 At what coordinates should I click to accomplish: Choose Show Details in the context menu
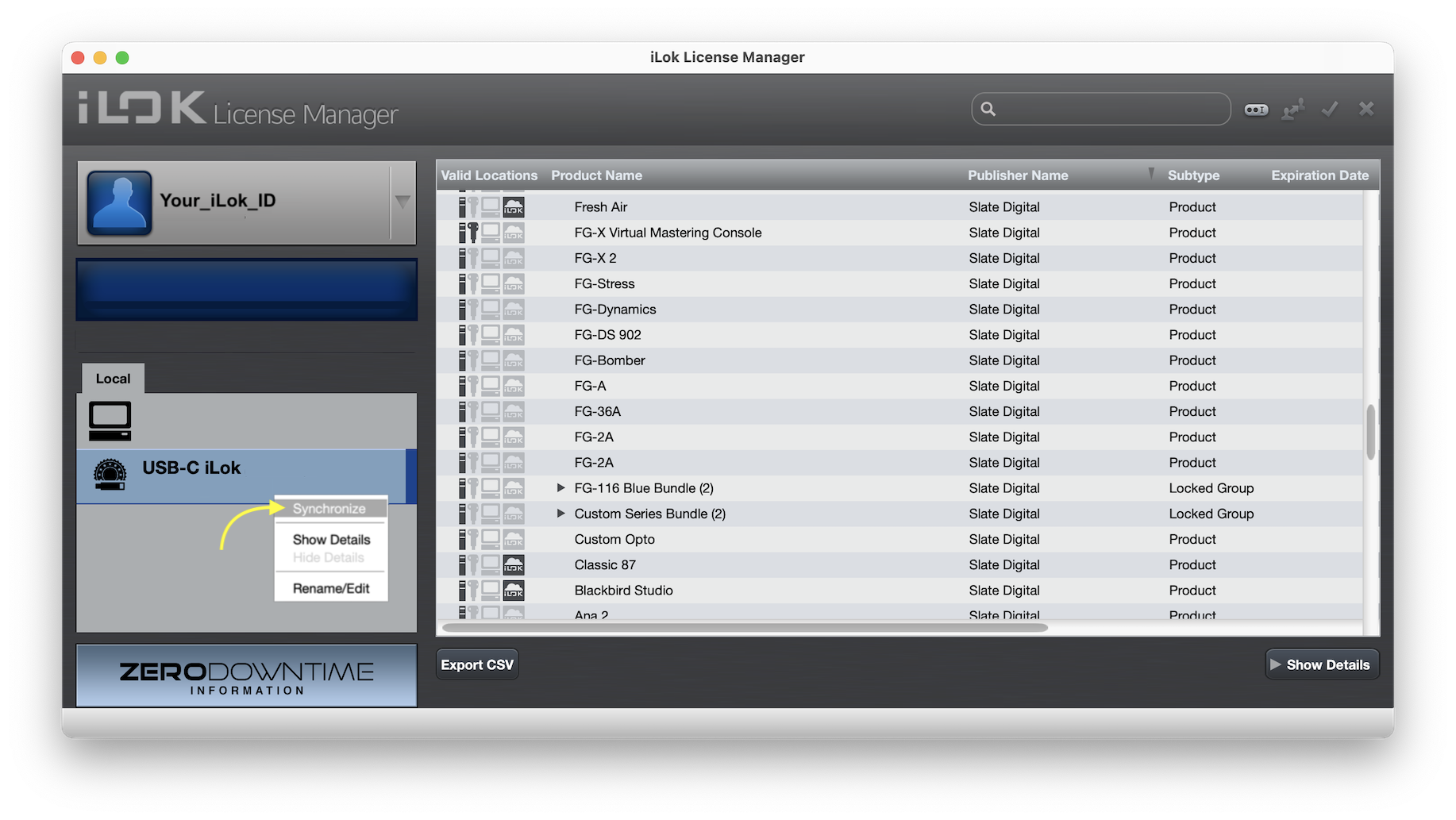tap(331, 540)
